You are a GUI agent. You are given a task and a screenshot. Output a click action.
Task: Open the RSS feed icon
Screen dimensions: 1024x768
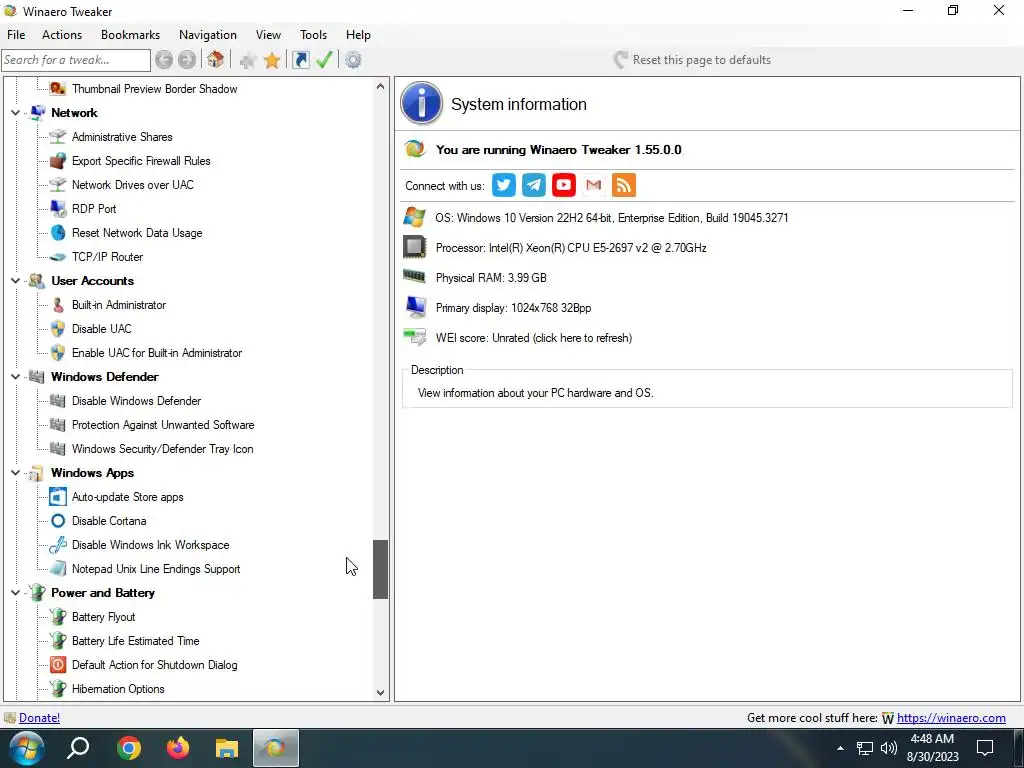[624, 185]
